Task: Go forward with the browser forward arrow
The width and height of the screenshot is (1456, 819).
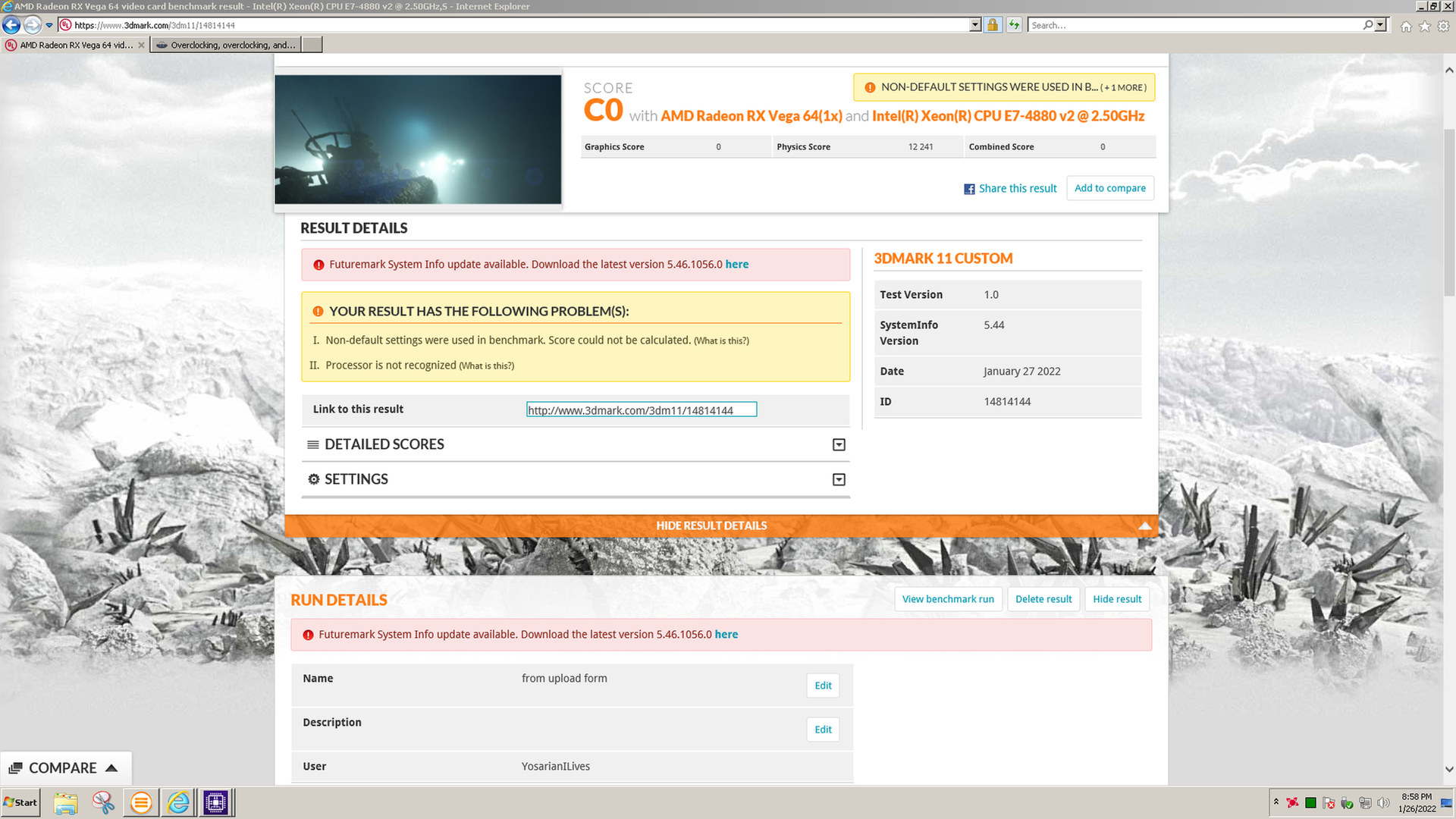Action: 32,25
